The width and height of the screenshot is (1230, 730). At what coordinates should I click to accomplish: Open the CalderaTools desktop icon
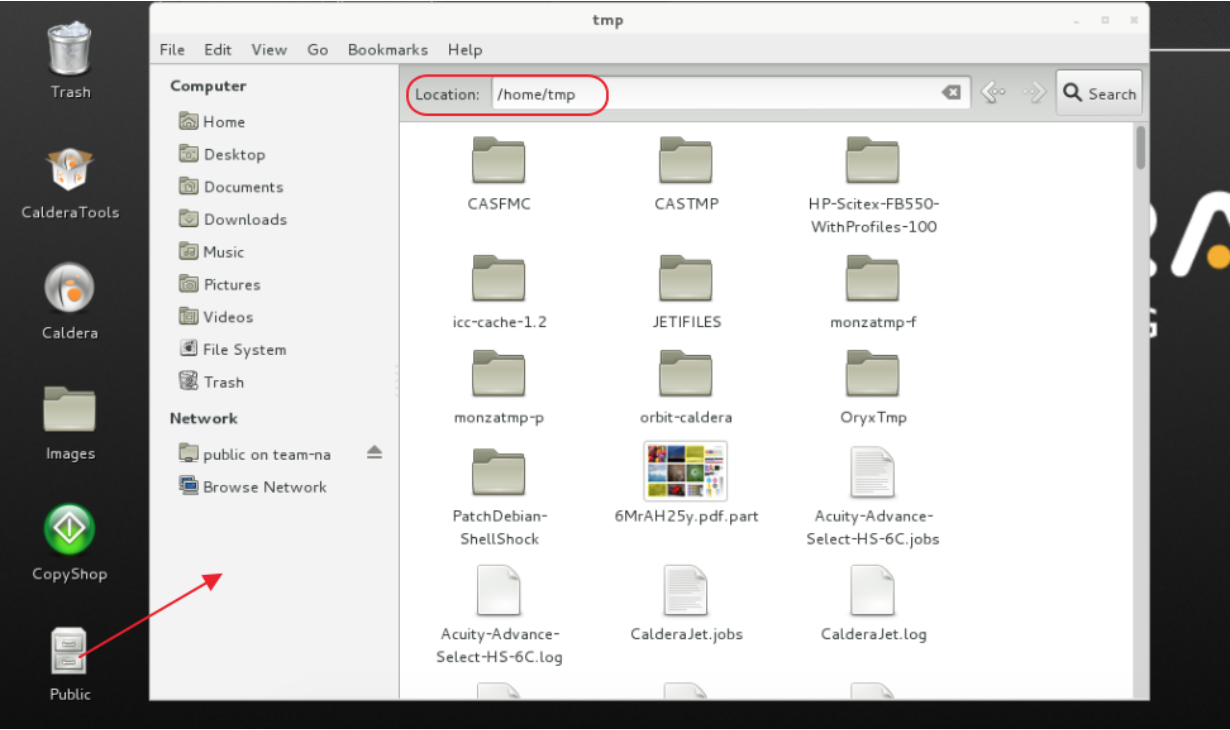tap(70, 170)
